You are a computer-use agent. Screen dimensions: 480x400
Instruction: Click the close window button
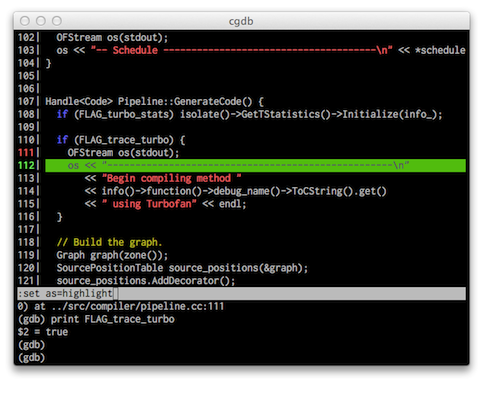point(25,21)
